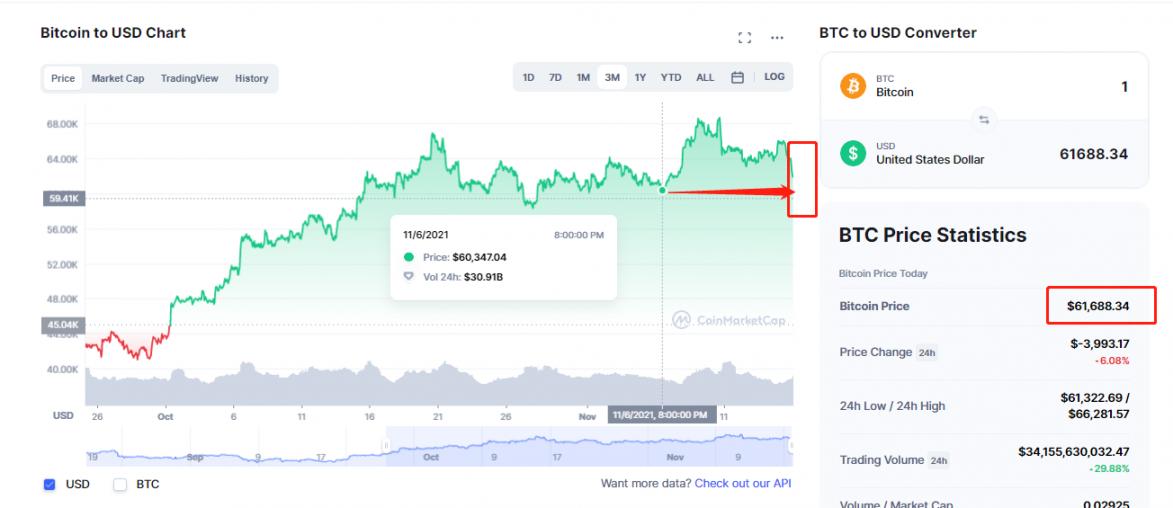Open the three-dot more options menu

pyautogui.click(x=777, y=38)
